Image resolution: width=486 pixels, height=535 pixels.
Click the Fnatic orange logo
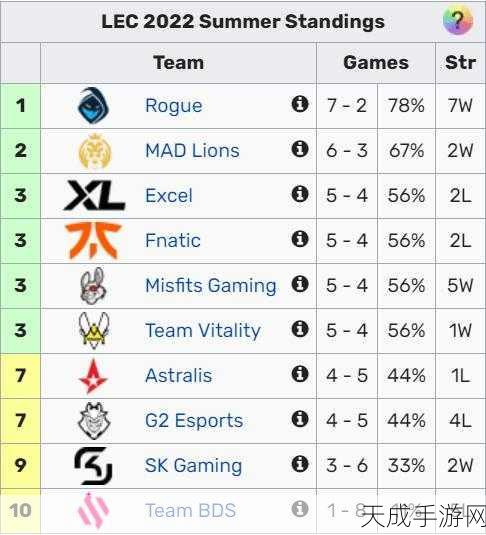(93, 240)
